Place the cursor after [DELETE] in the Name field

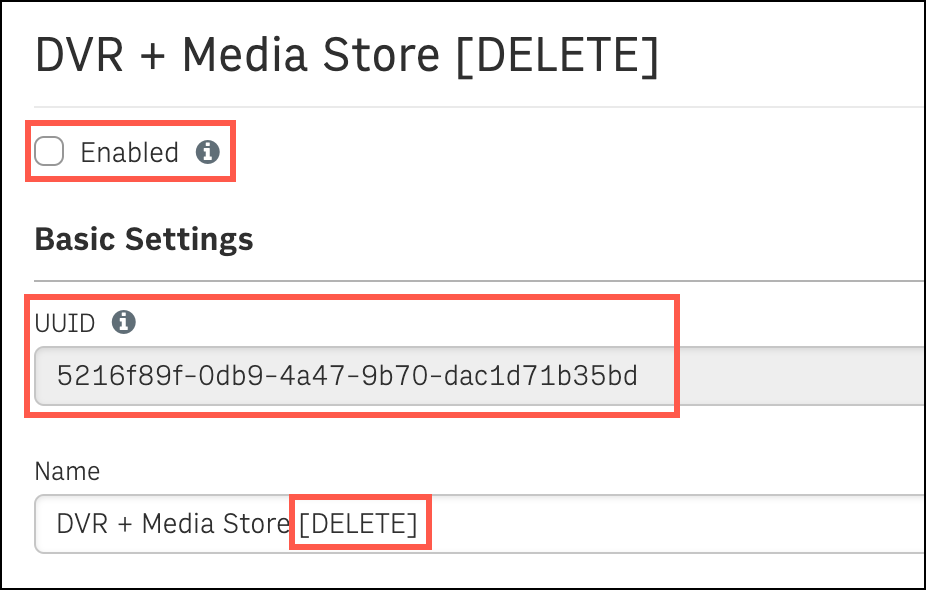click(x=420, y=524)
